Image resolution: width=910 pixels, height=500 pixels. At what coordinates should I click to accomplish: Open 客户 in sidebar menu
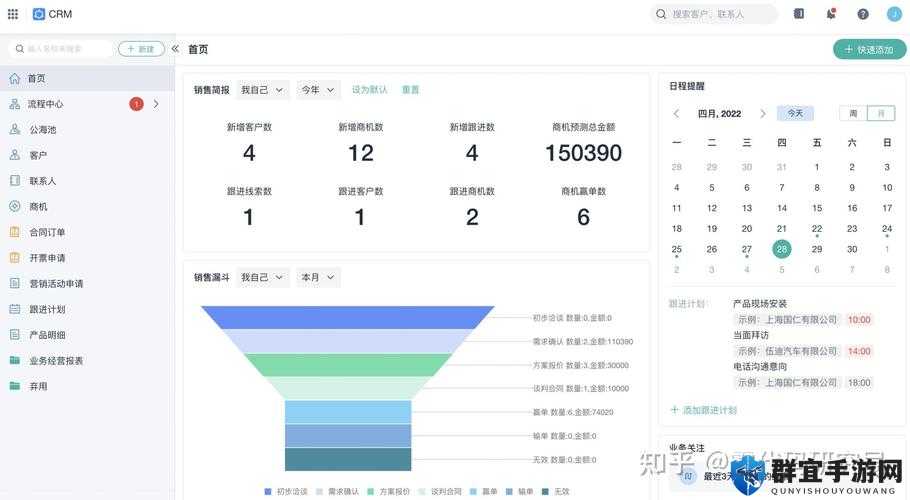[87, 155]
